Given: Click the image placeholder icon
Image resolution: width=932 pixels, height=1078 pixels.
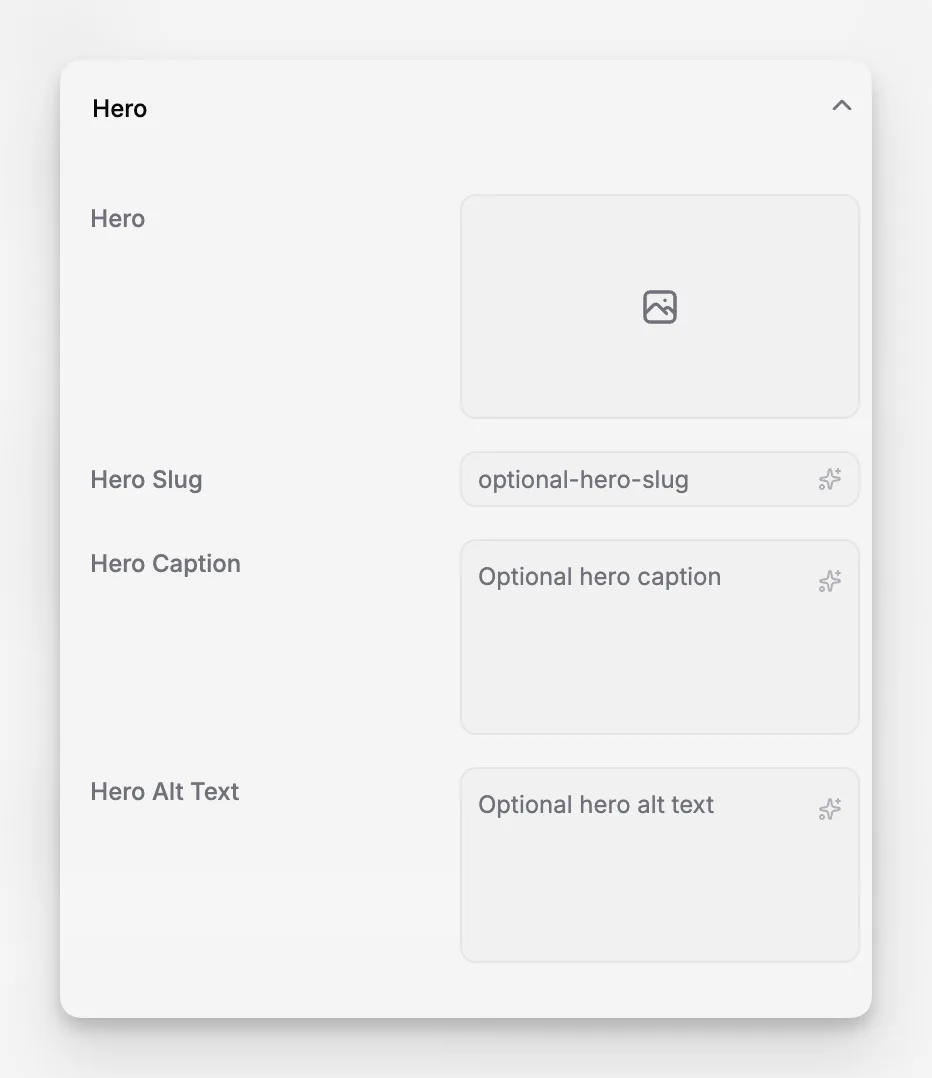Looking at the screenshot, I should click(660, 307).
